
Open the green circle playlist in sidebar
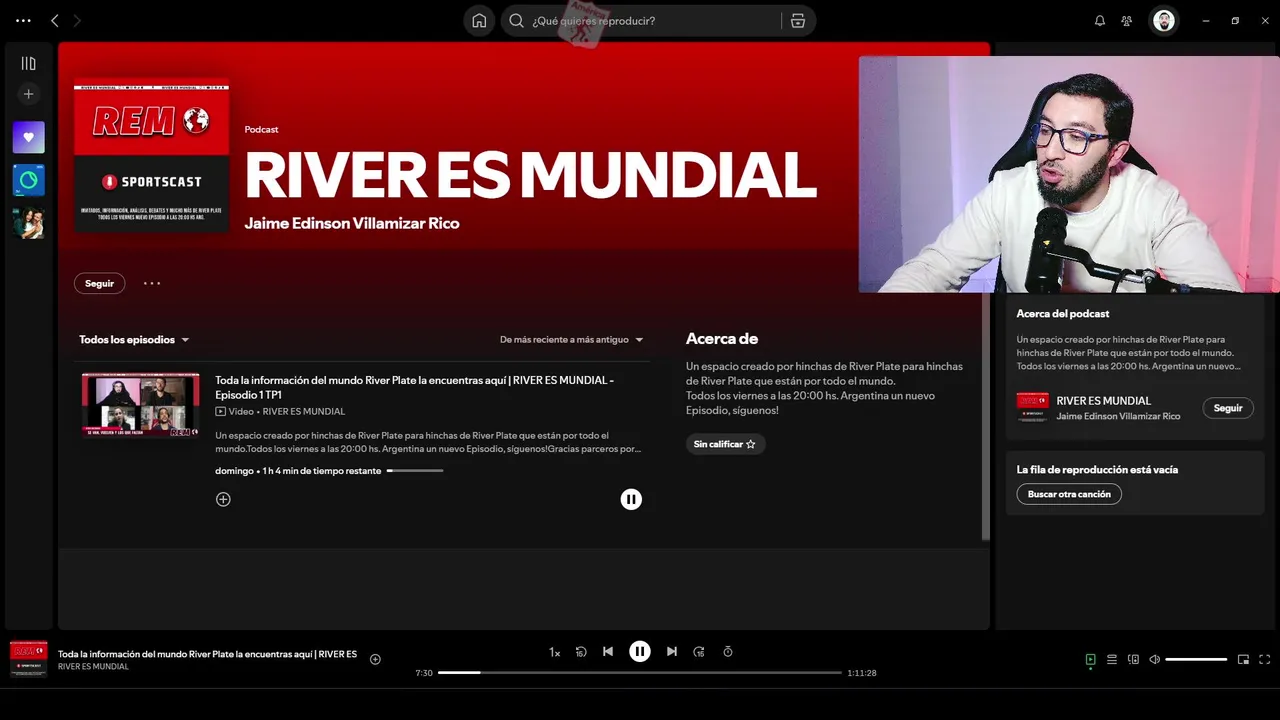point(28,180)
